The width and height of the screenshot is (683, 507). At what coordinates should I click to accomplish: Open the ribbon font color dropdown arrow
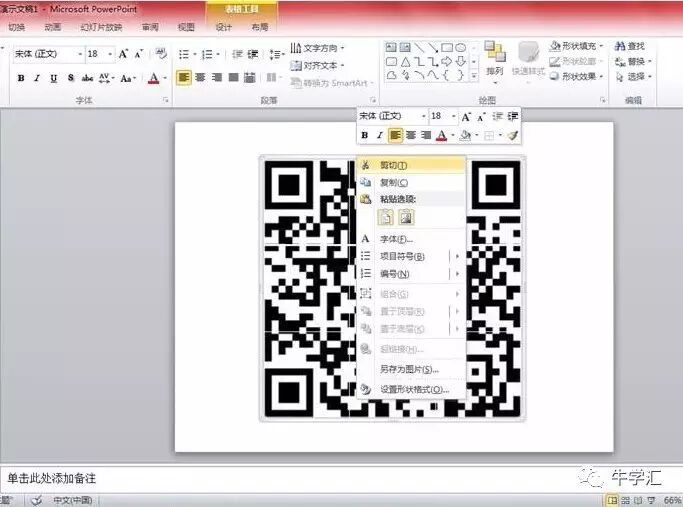coord(166,78)
